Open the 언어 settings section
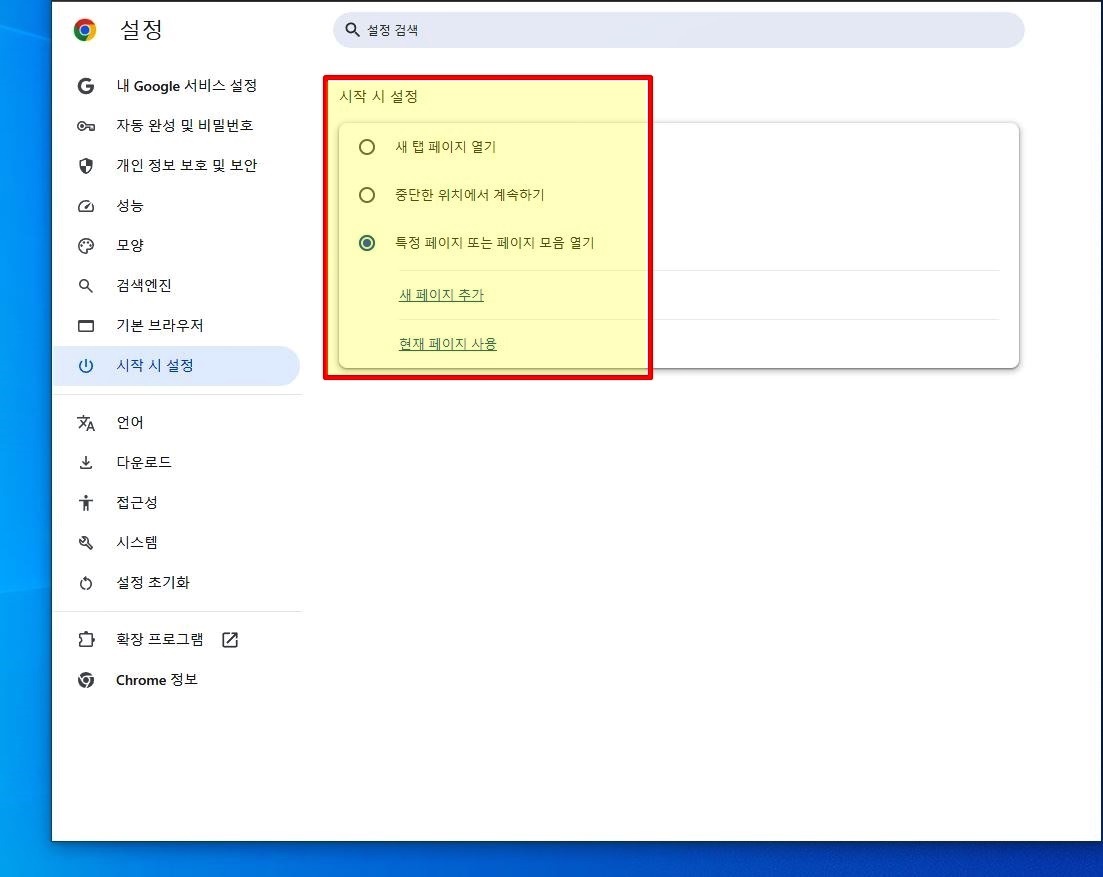1103x877 pixels. 177,423
